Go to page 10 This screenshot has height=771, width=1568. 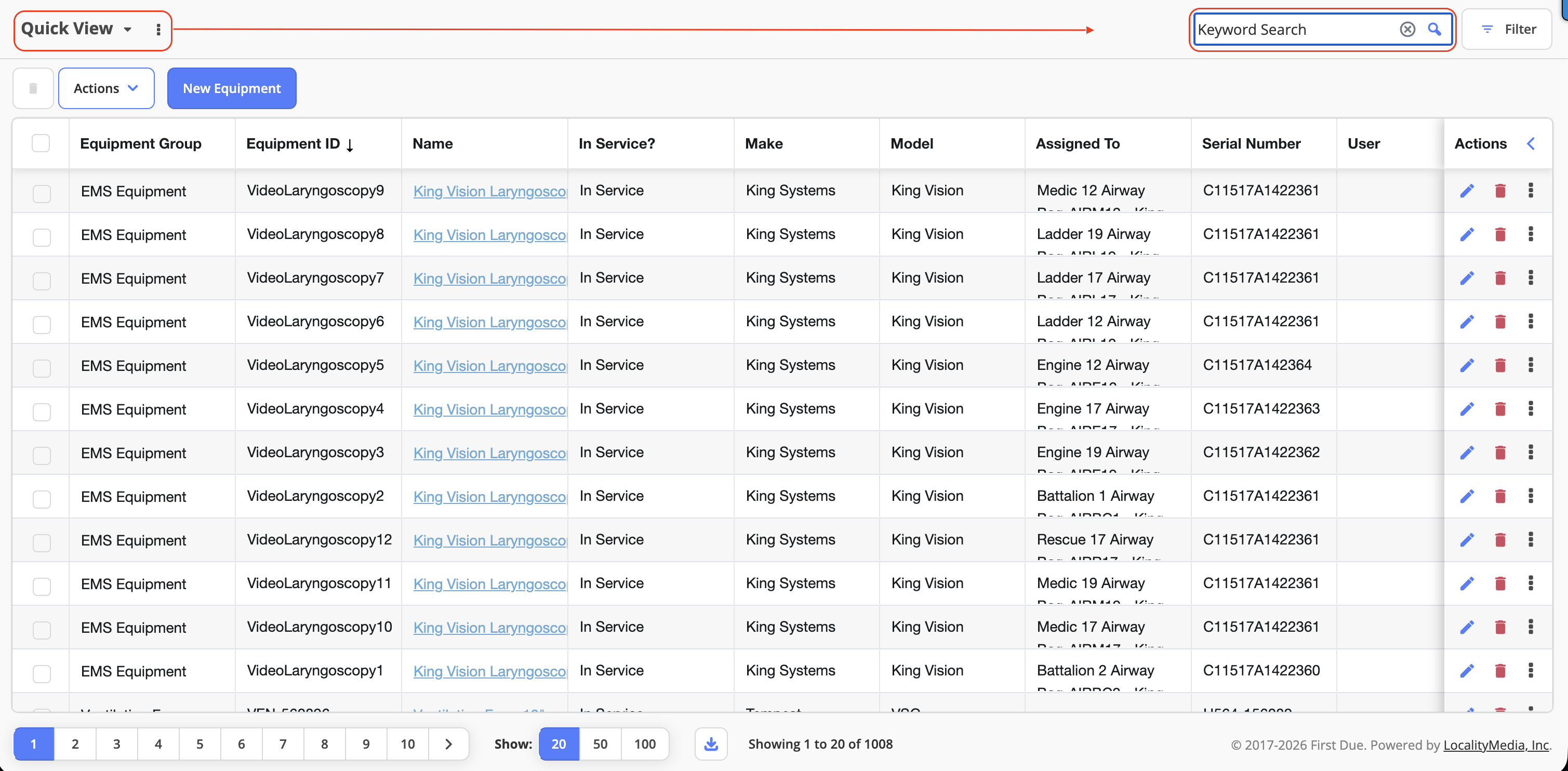pyautogui.click(x=408, y=743)
